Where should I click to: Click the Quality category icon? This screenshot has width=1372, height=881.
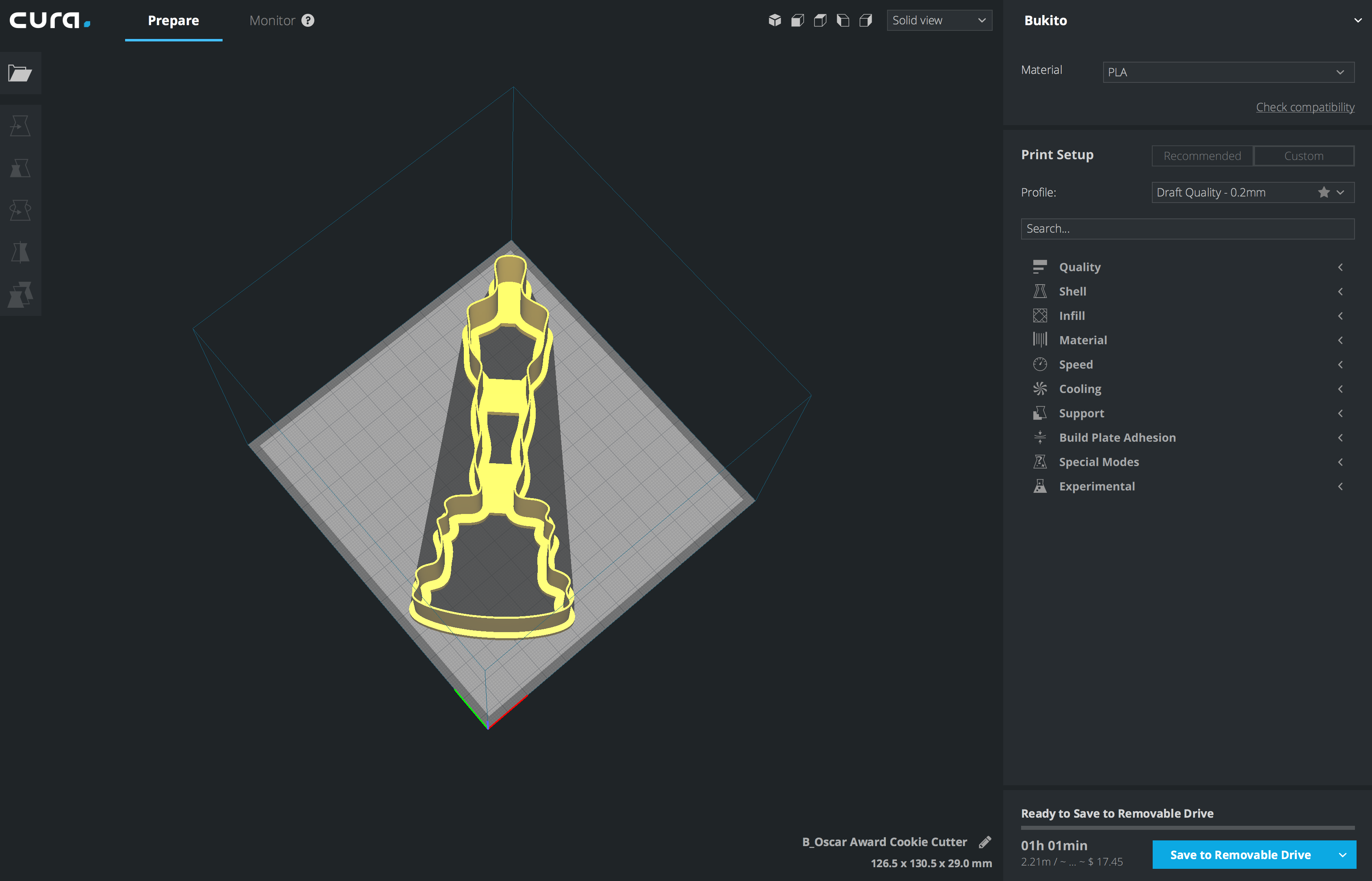(x=1040, y=267)
